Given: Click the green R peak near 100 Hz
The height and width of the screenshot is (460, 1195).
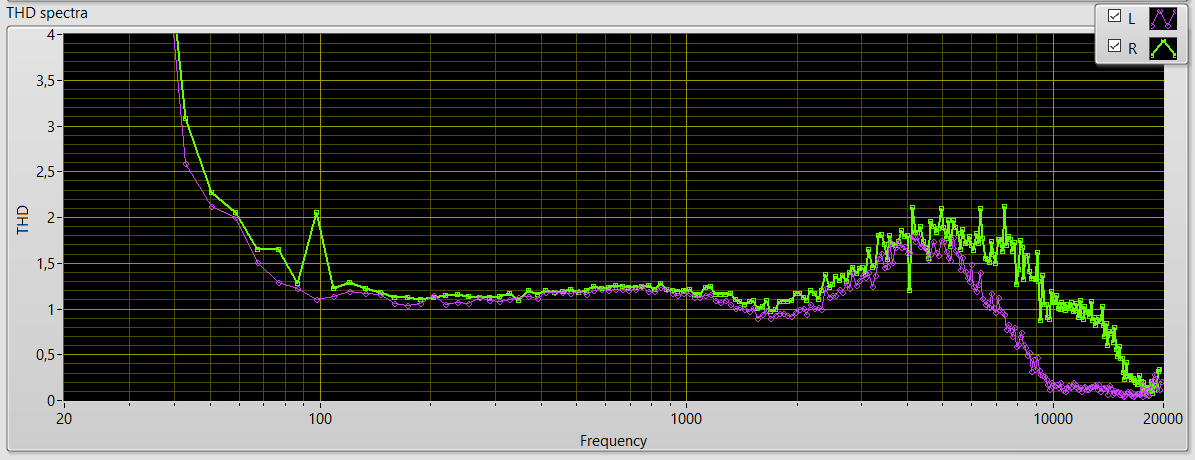Looking at the screenshot, I should pyautogui.click(x=316, y=212).
